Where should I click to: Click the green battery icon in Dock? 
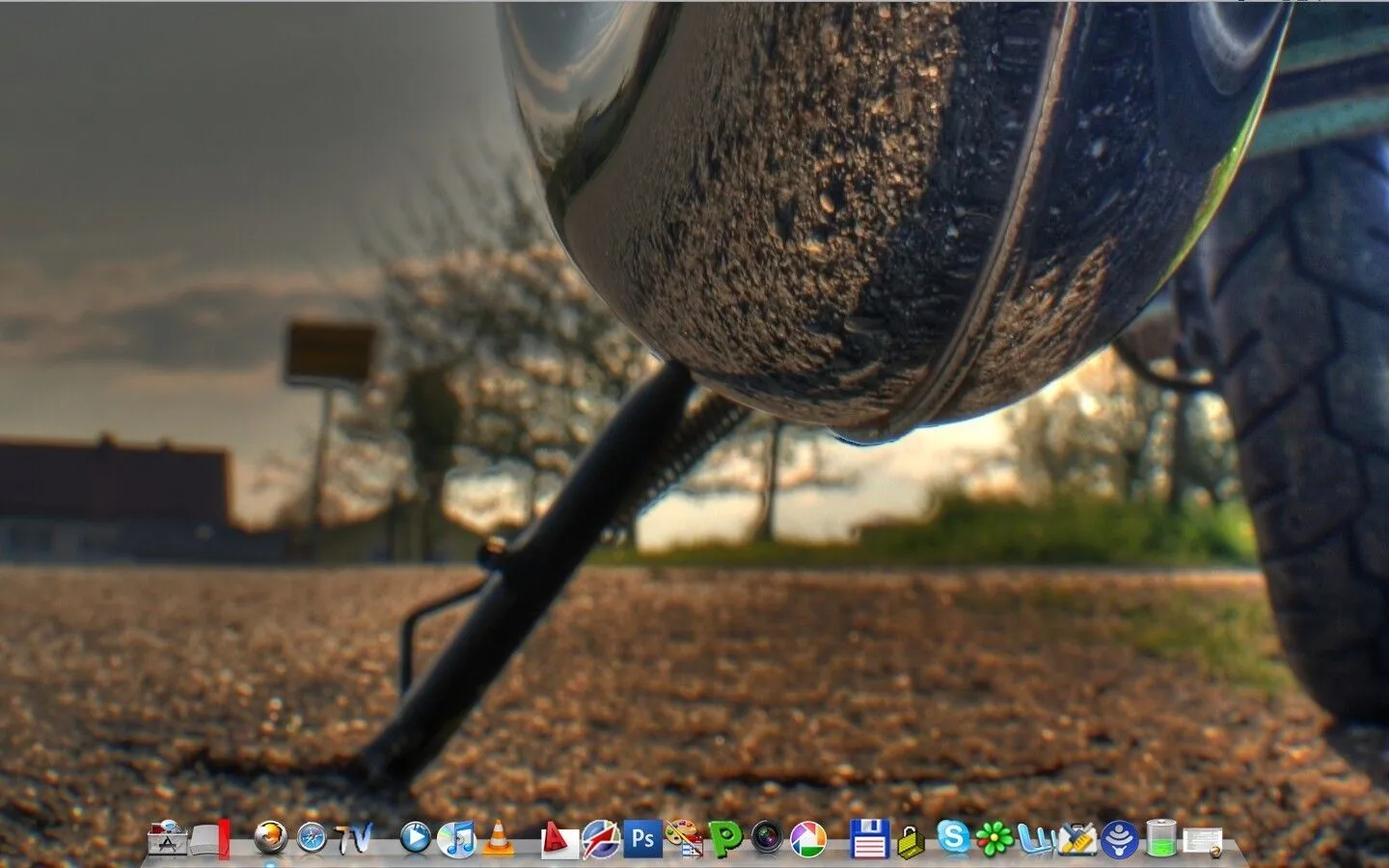pyautogui.click(x=1159, y=838)
